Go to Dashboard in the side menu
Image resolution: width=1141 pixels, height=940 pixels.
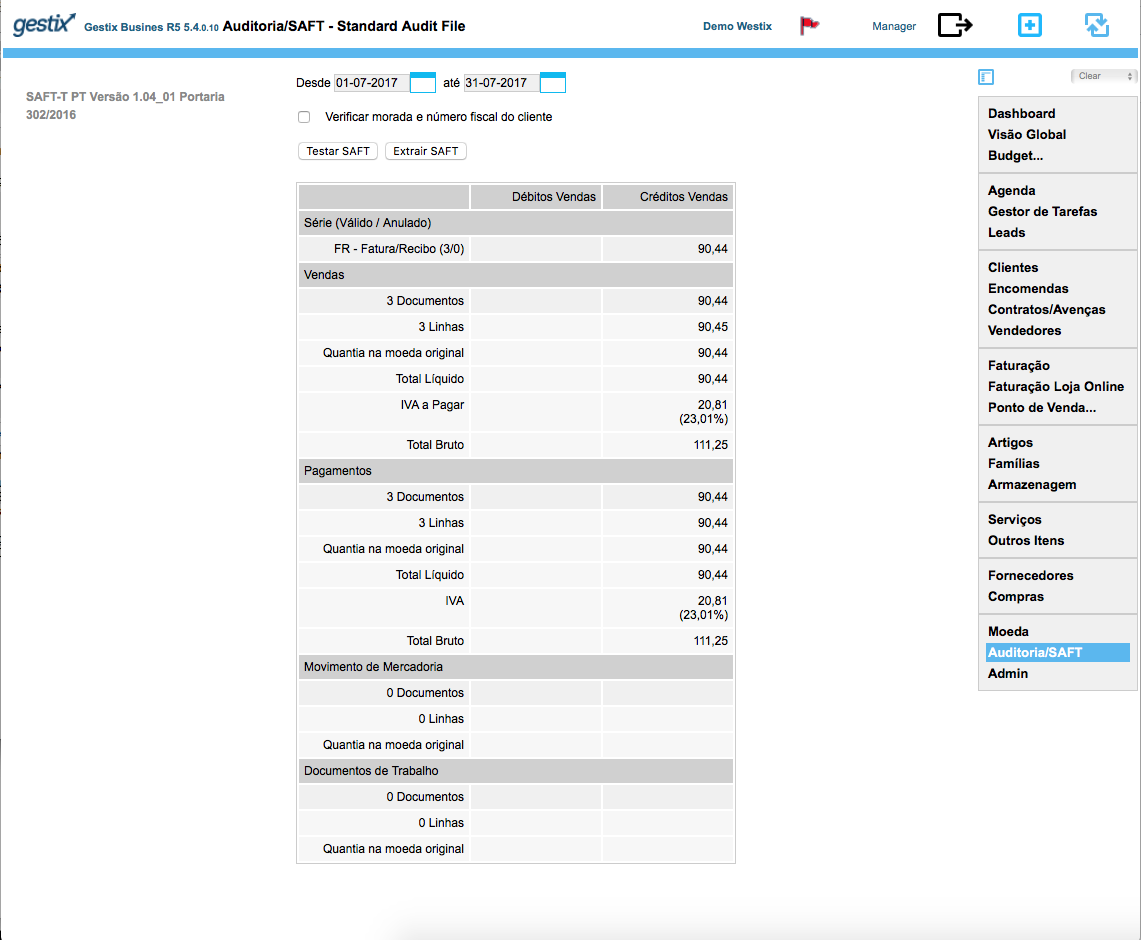tap(1021, 114)
